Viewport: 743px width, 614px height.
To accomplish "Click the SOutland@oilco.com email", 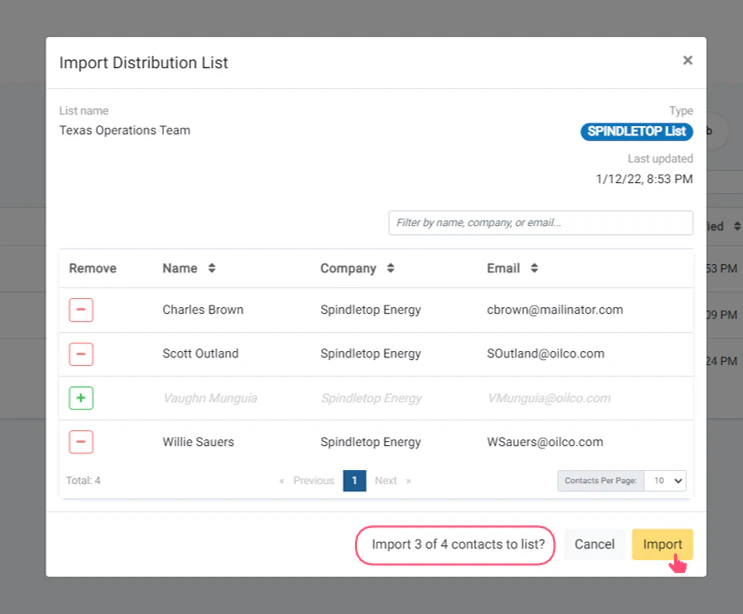I will click(x=545, y=354).
